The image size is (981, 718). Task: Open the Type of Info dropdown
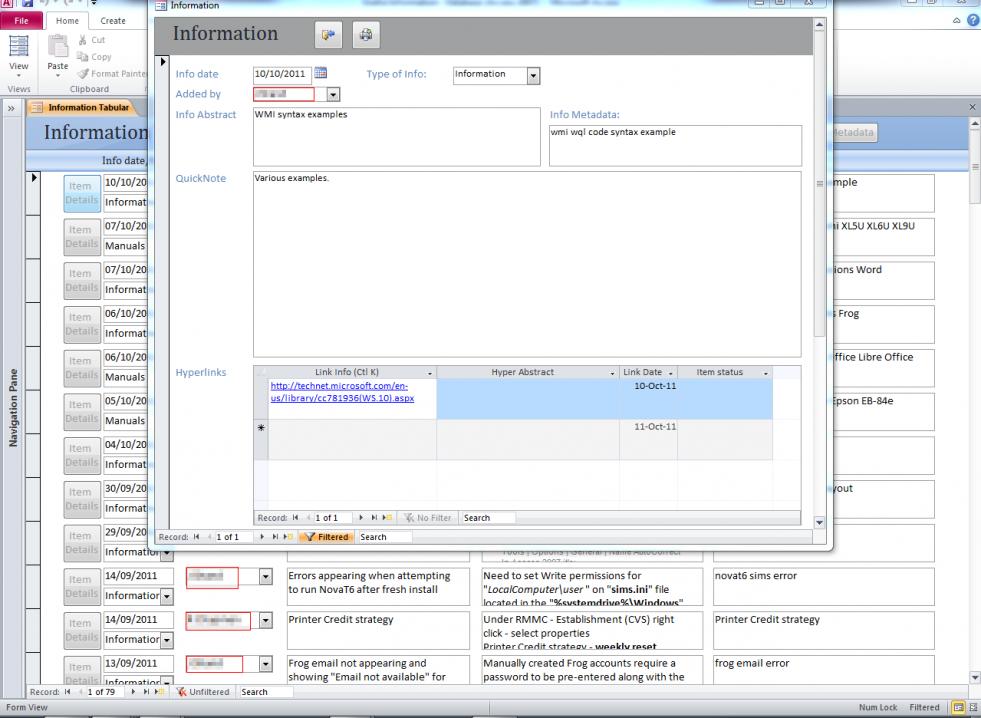pos(533,76)
